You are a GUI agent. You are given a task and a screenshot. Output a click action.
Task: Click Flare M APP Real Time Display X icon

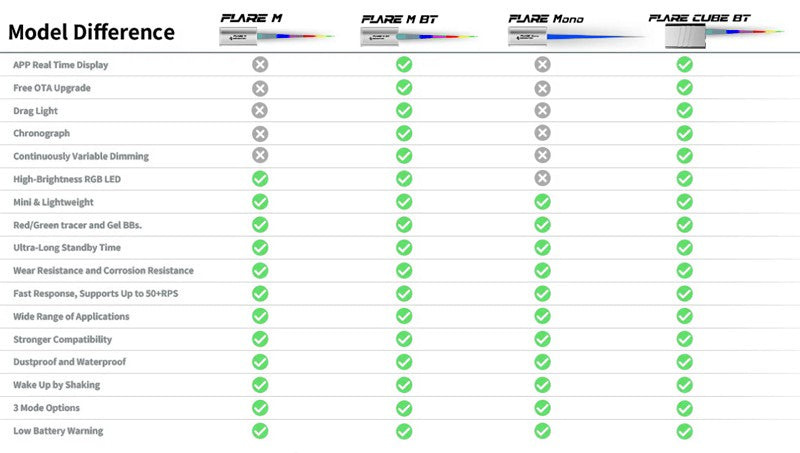point(260,64)
